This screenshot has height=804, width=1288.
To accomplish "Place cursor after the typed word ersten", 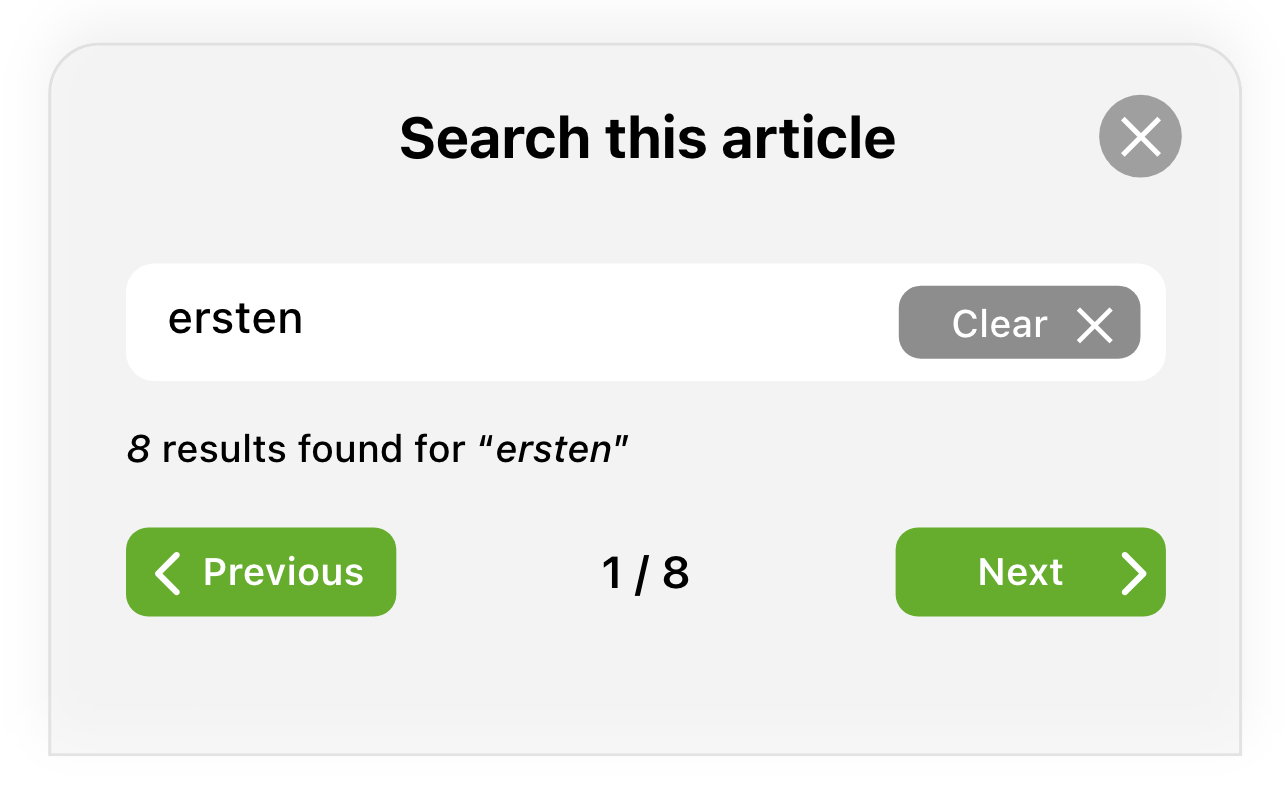I will 304,319.
